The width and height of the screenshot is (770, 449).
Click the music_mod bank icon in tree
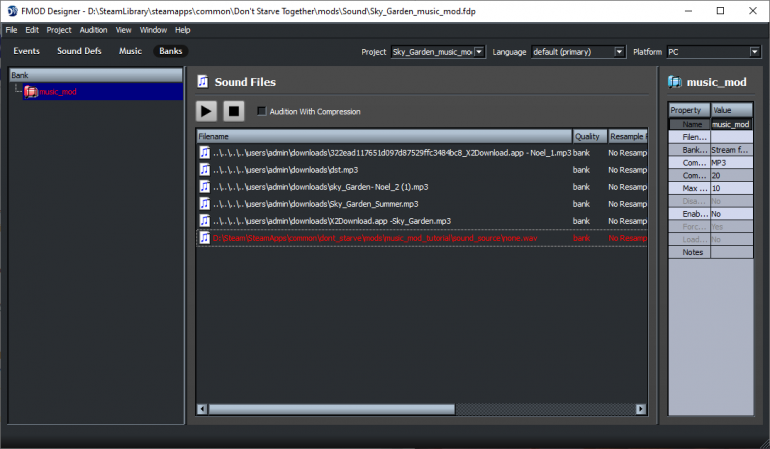(x=31, y=91)
